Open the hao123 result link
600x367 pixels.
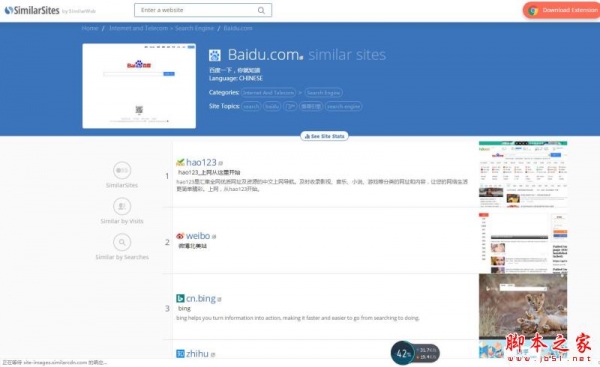tap(201, 162)
